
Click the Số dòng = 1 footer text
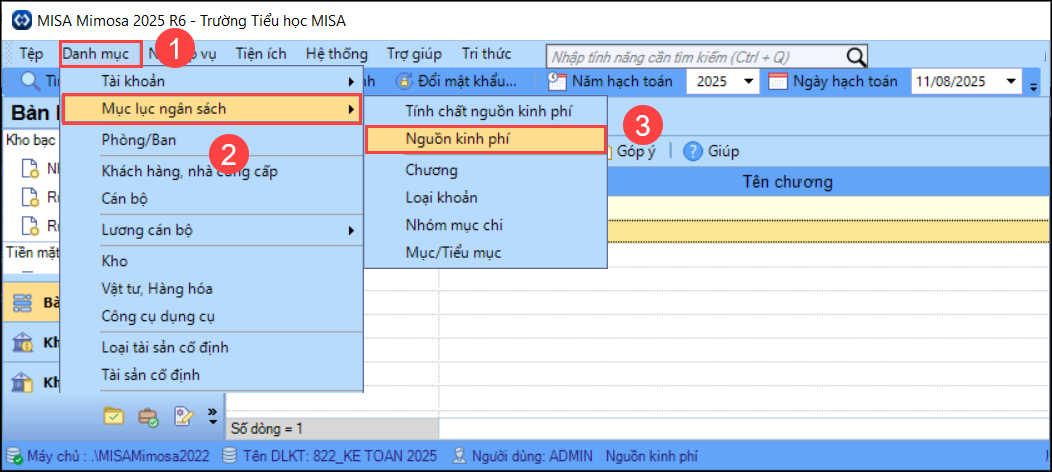point(267,428)
